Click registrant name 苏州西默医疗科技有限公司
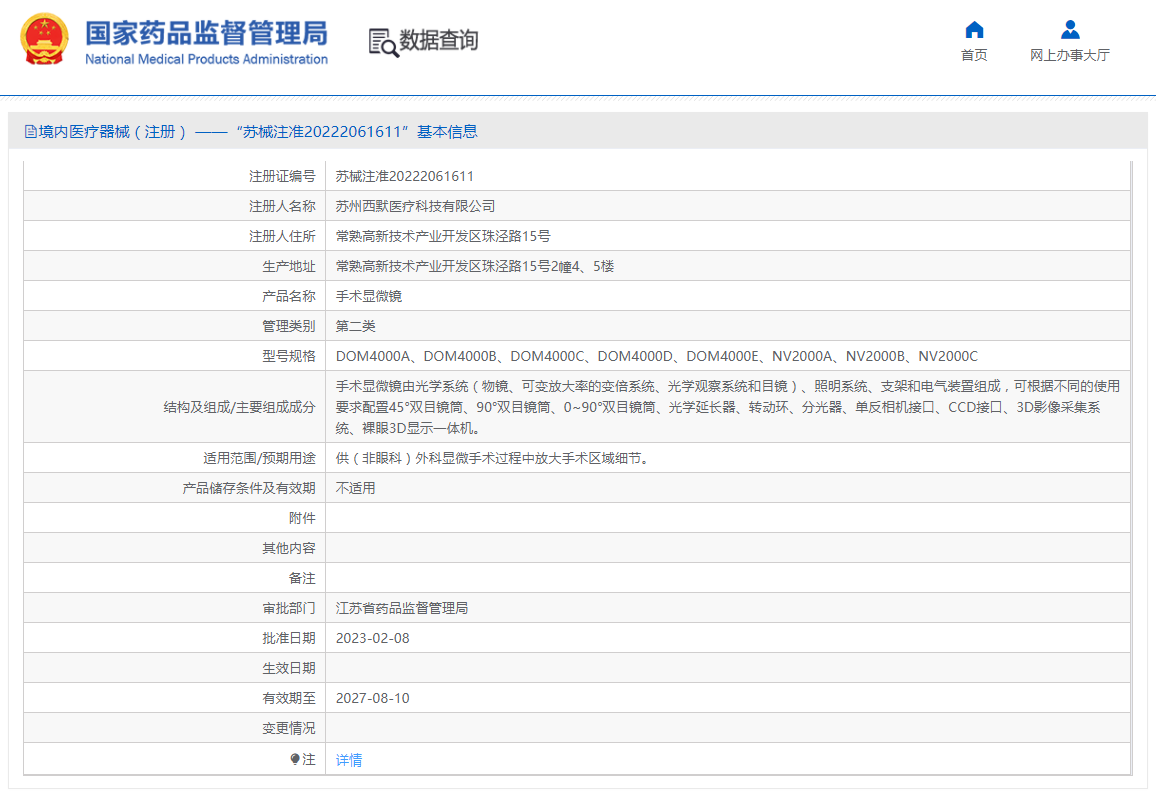 (415, 206)
